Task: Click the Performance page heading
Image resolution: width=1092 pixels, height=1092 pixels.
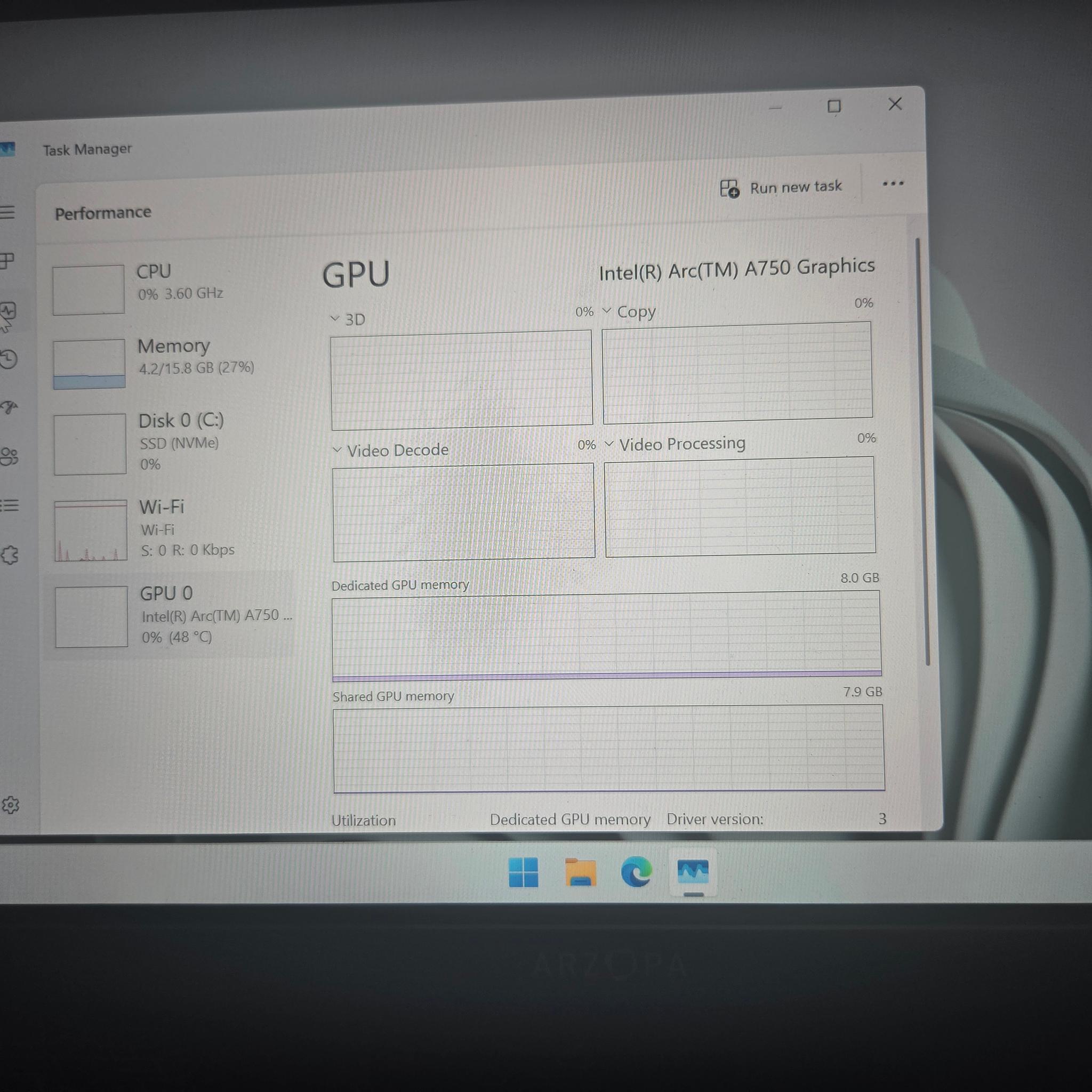Action: [x=103, y=213]
